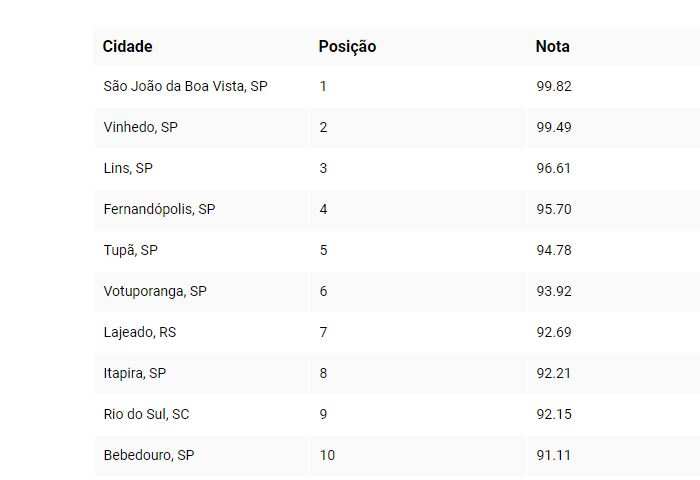Select the 99.49 score cell
The height and width of the screenshot is (480, 700).
(x=554, y=127)
